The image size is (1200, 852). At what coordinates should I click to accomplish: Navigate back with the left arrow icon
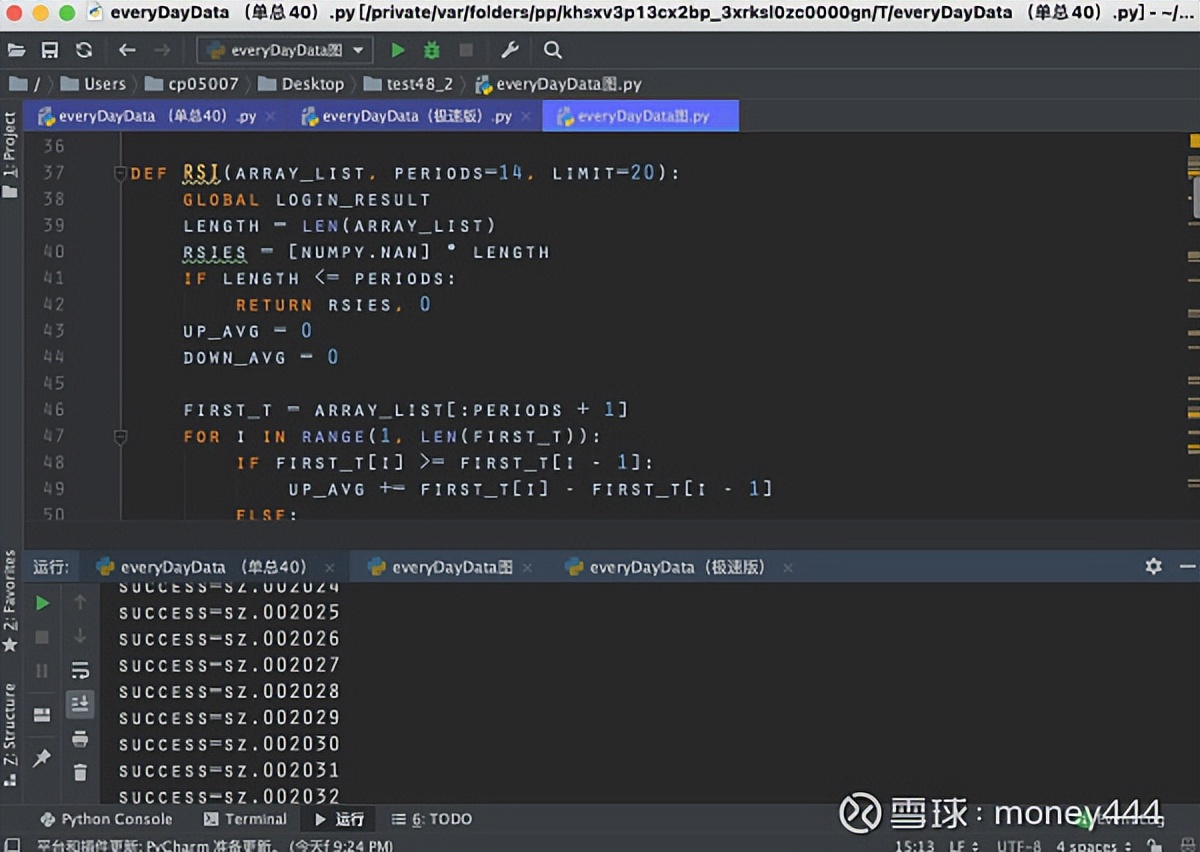pyautogui.click(x=127, y=50)
